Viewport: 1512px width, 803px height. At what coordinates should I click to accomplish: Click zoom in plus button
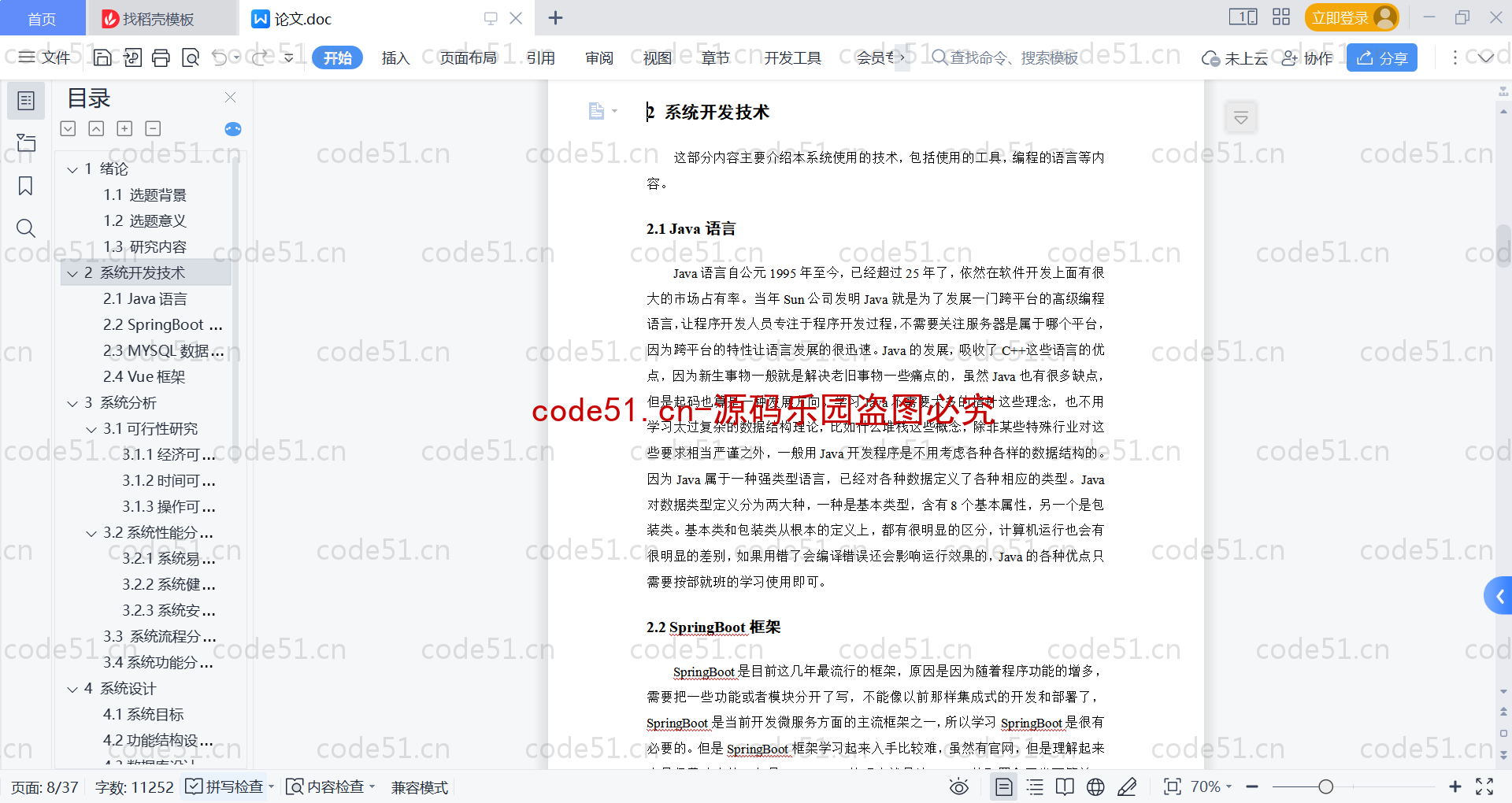[1455, 786]
